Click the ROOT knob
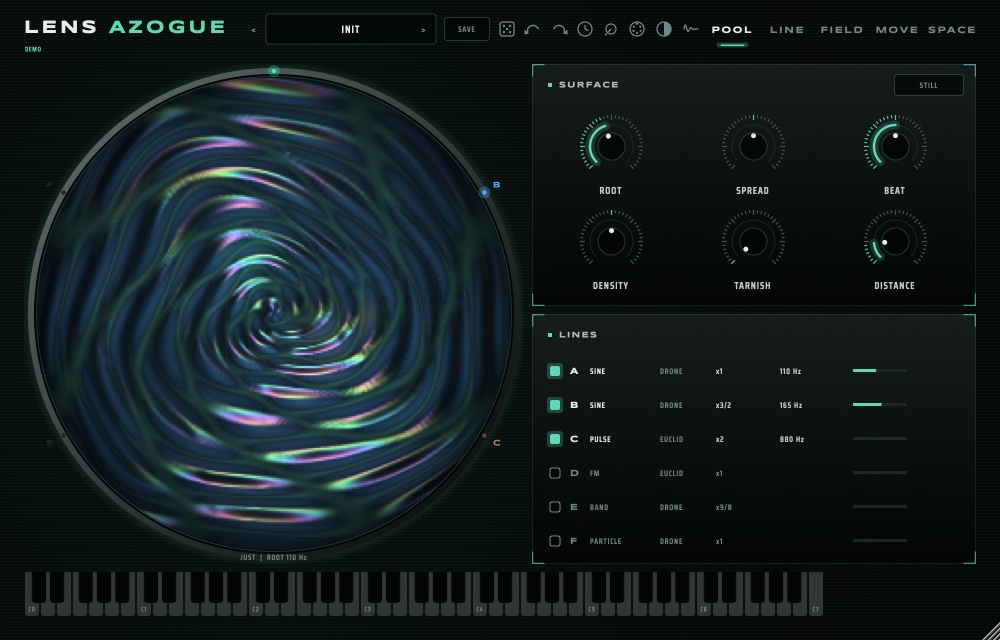Image resolution: width=1000 pixels, height=640 pixels. coord(611,146)
